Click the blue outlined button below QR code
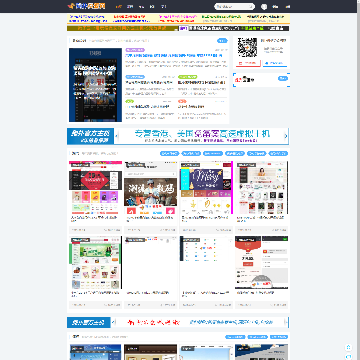This screenshot has width=360, height=360. click(275, 63)
